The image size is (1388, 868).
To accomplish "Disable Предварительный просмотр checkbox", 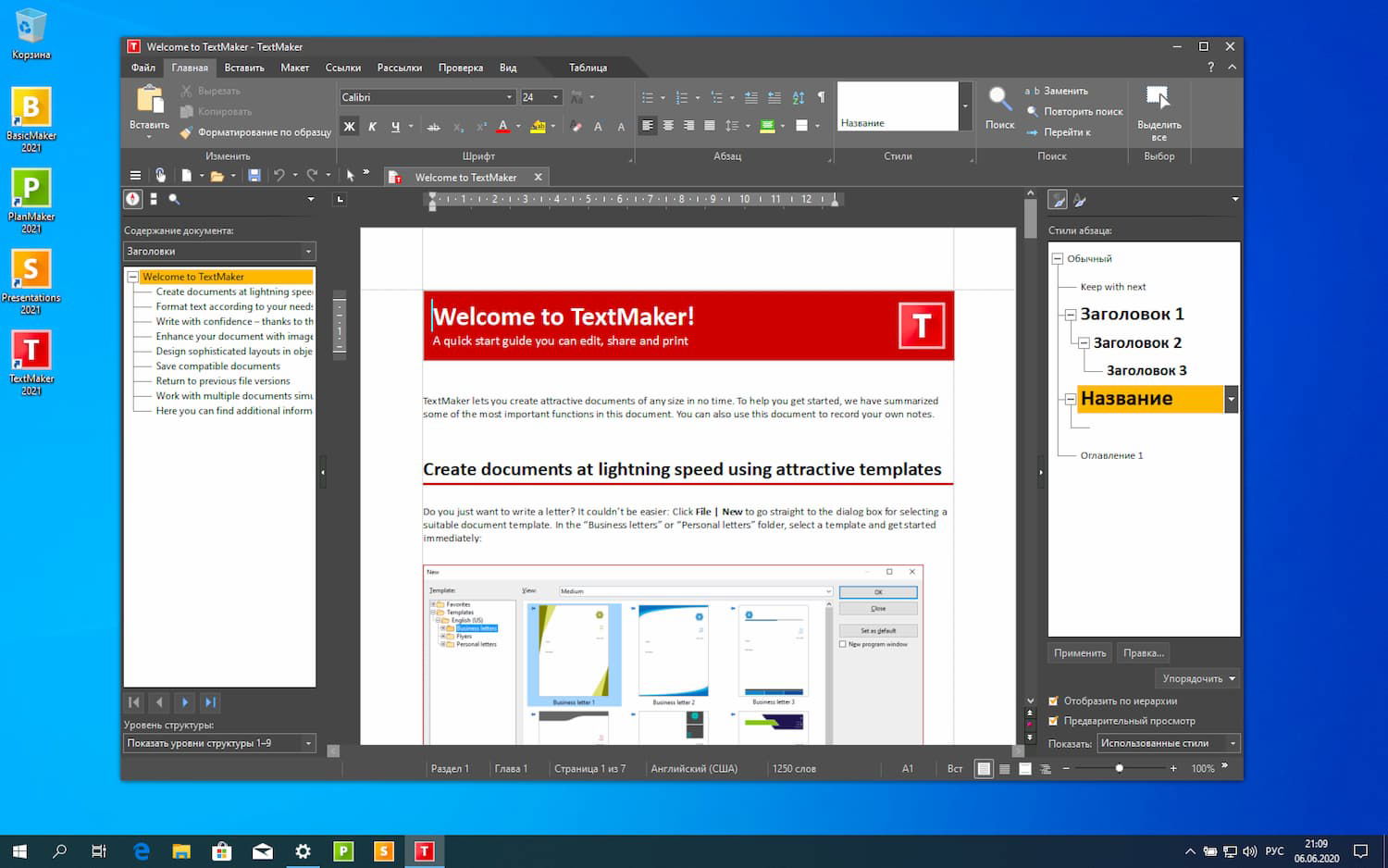I will [1054, 721].
